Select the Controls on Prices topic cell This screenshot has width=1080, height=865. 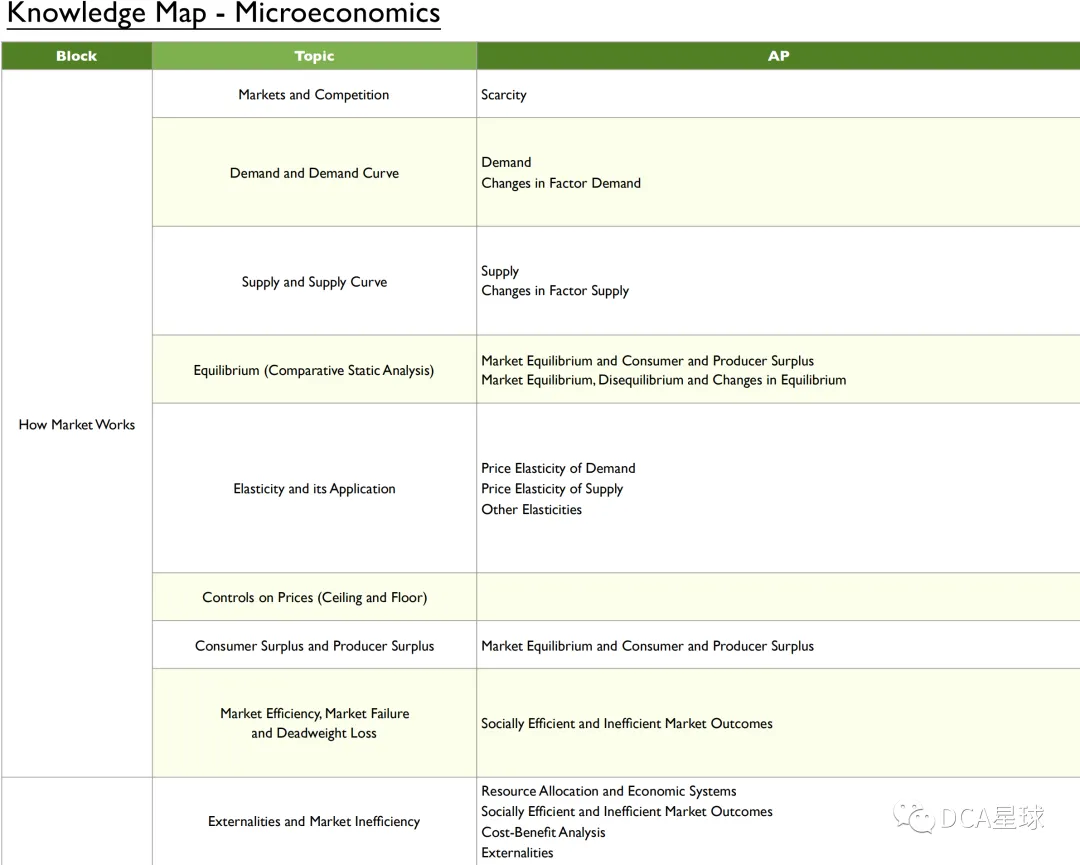(314, 597)
